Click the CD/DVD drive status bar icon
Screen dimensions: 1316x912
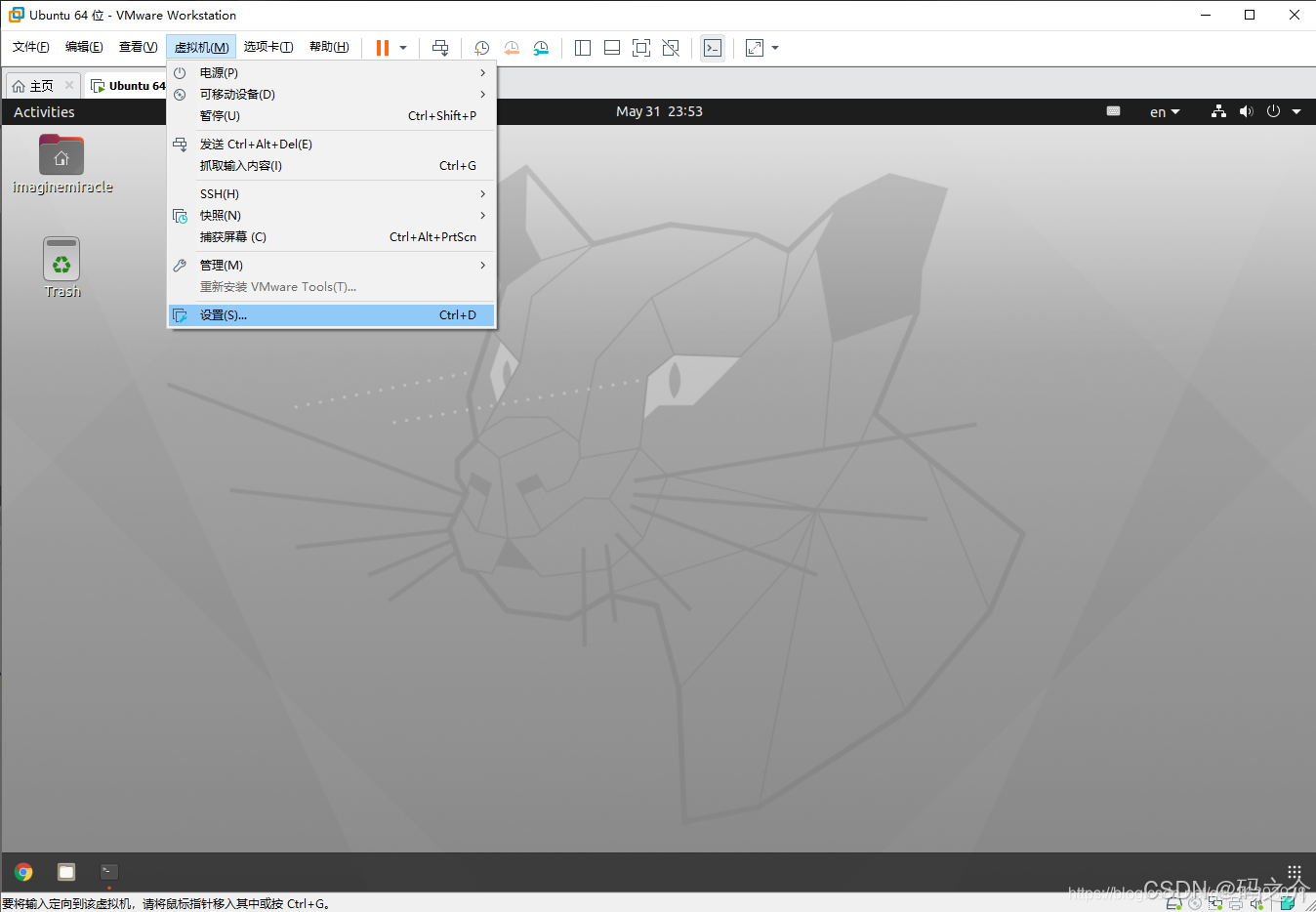(x=1195, y=903)
